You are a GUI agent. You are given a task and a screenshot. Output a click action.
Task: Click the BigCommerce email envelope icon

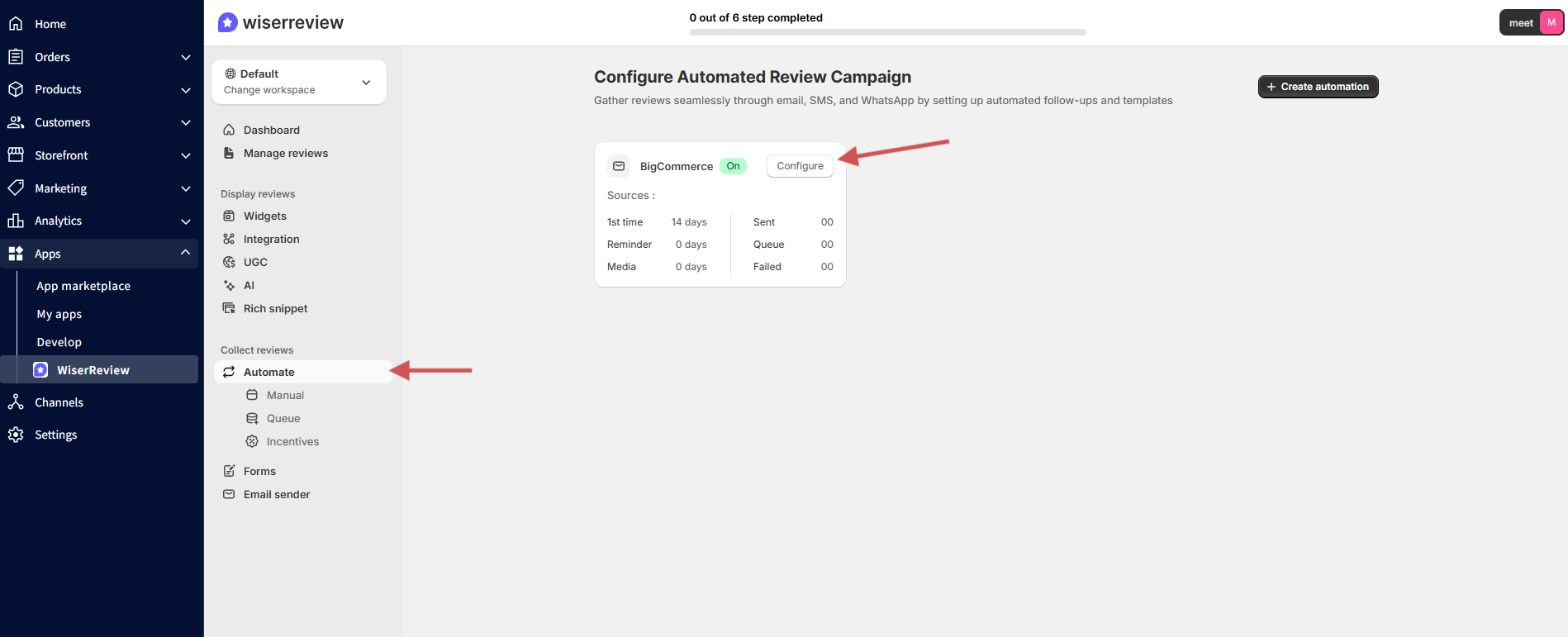click(619, 166)
